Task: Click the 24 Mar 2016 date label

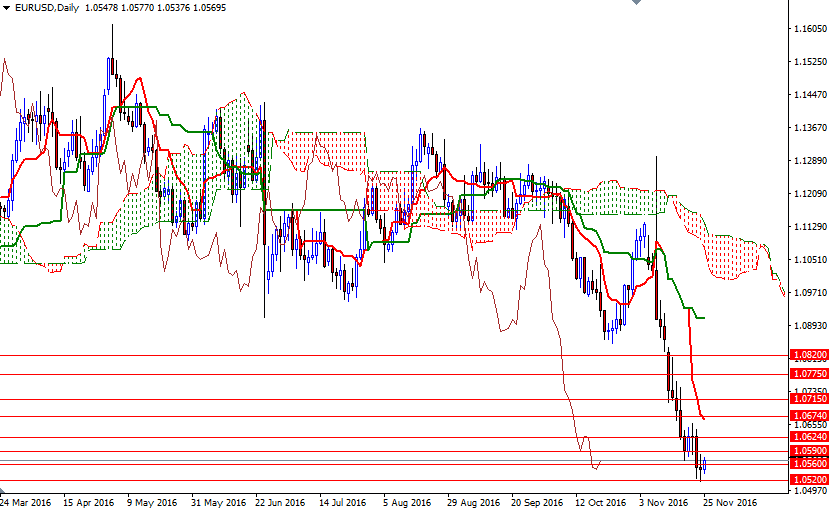Action: click(25, 503)
